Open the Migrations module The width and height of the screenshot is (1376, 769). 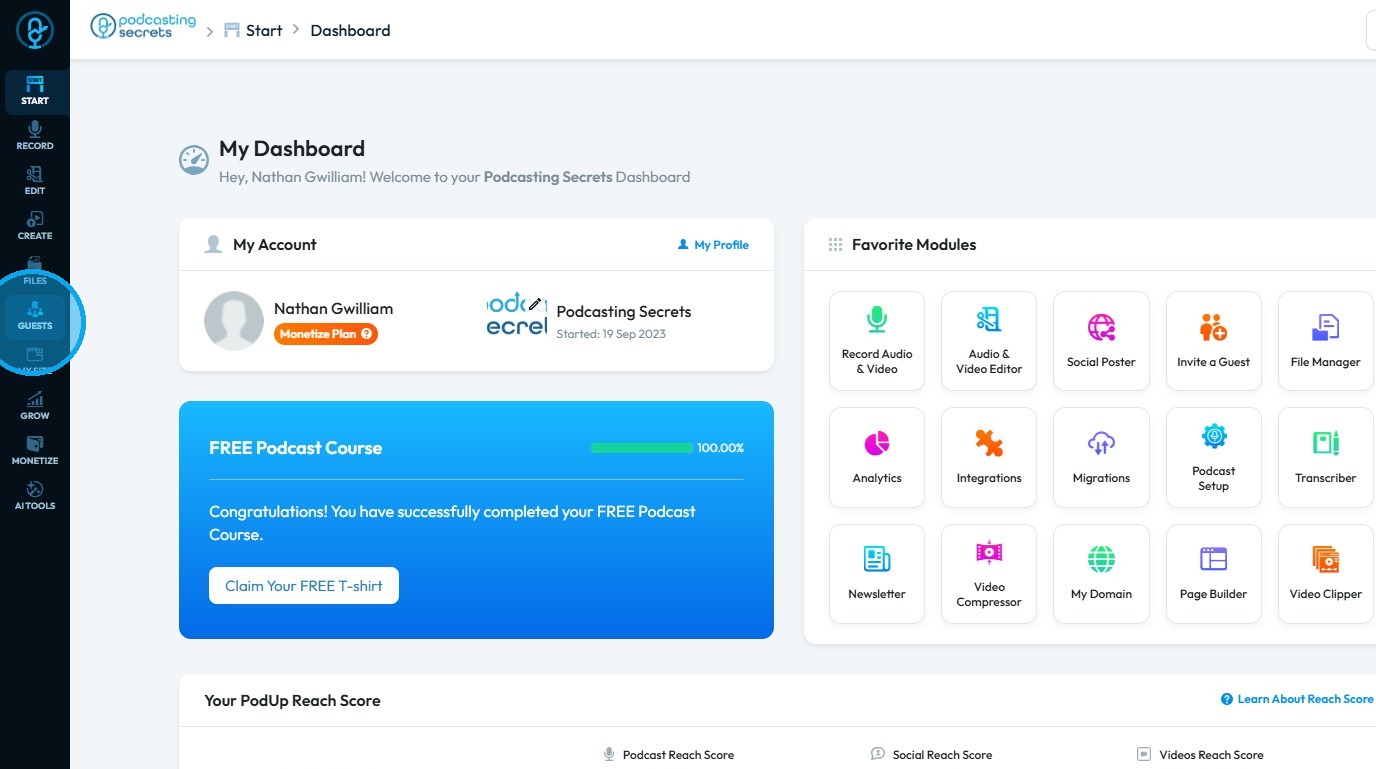point(1101,457)
